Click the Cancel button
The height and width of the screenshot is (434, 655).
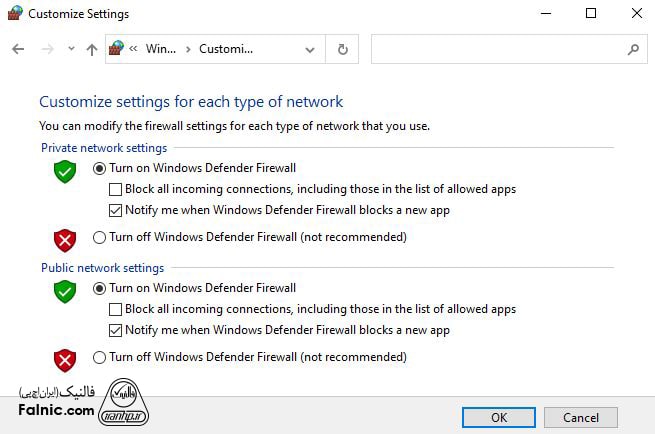[x=580, y=417]
